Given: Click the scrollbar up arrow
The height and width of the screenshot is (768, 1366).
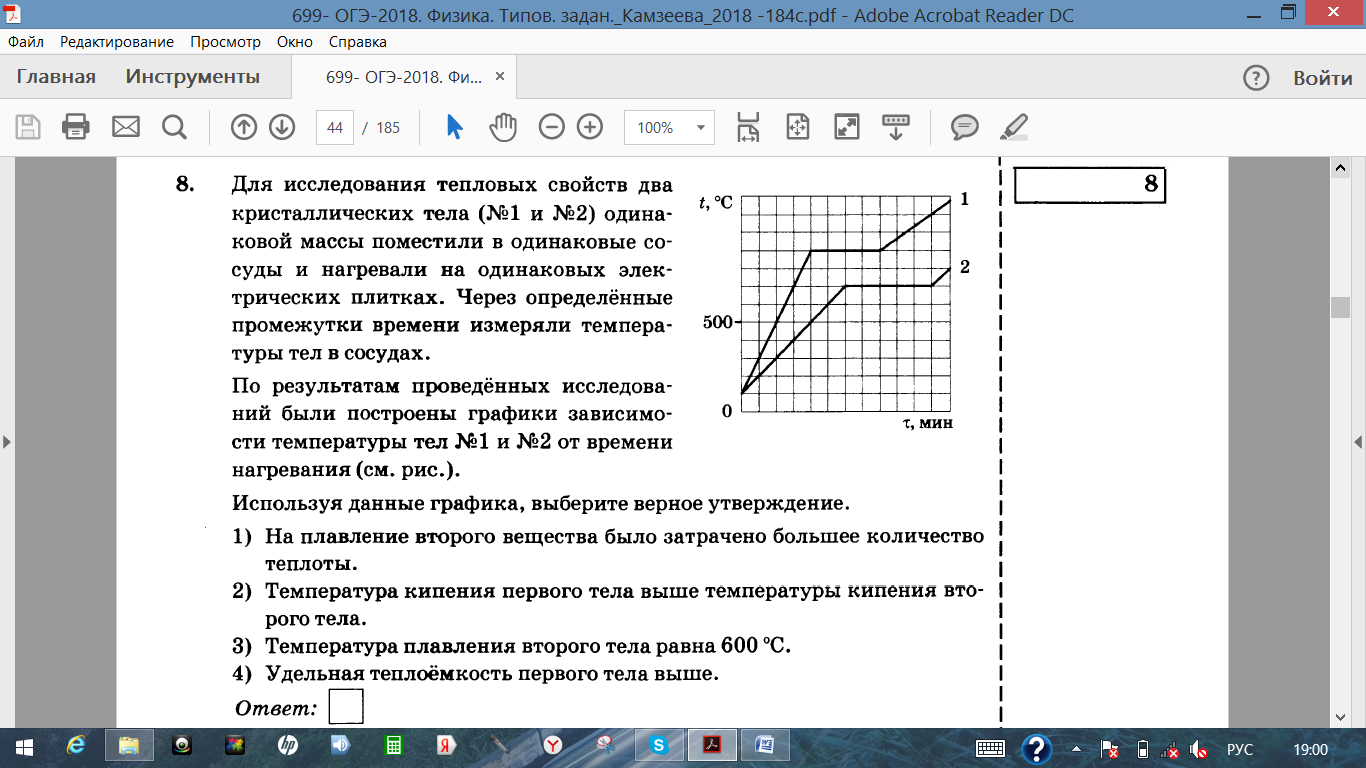Looking at the screenshot, I should pos(1340,170).
